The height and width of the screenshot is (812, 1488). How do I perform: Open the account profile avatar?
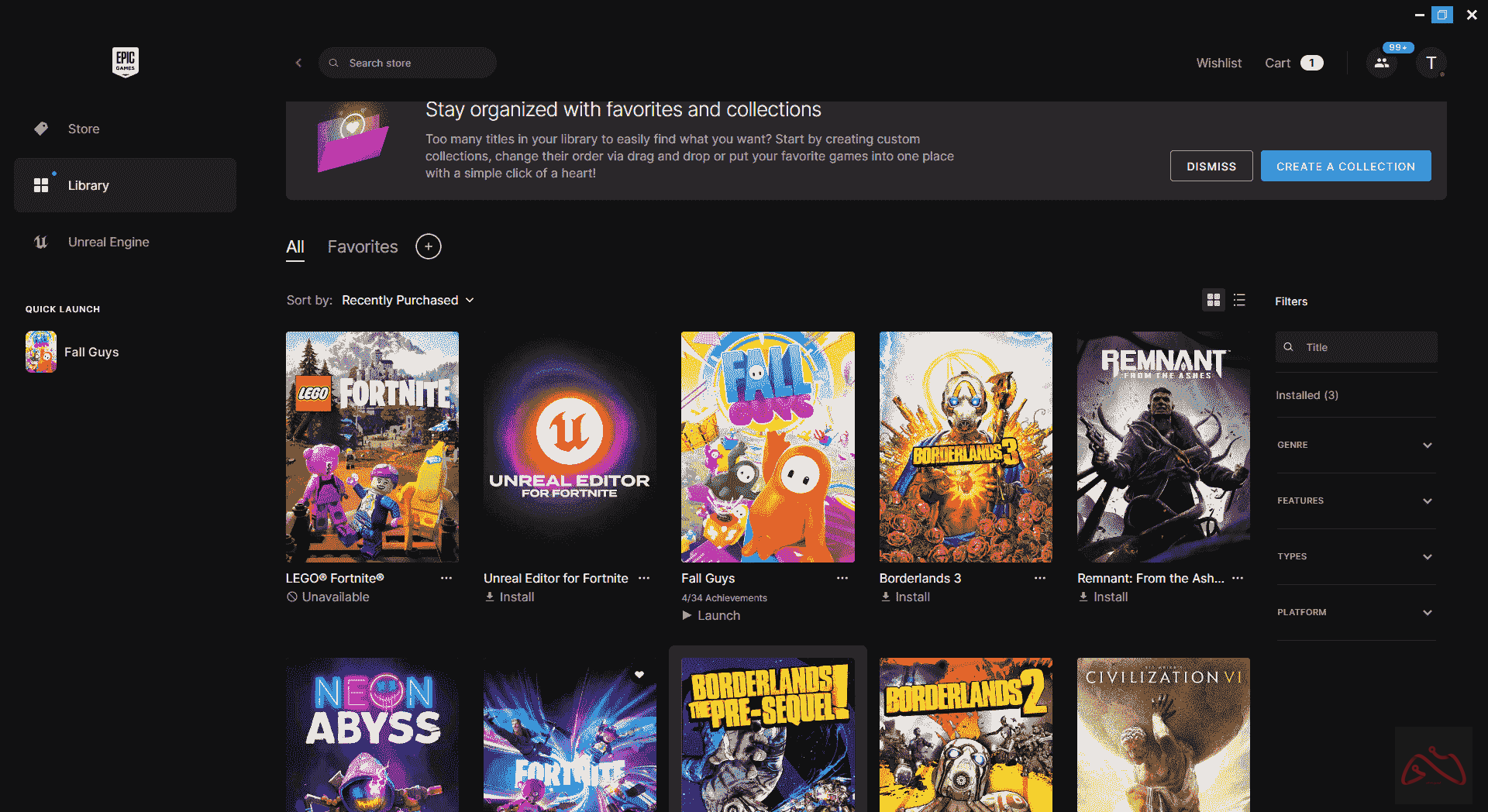1431,64
